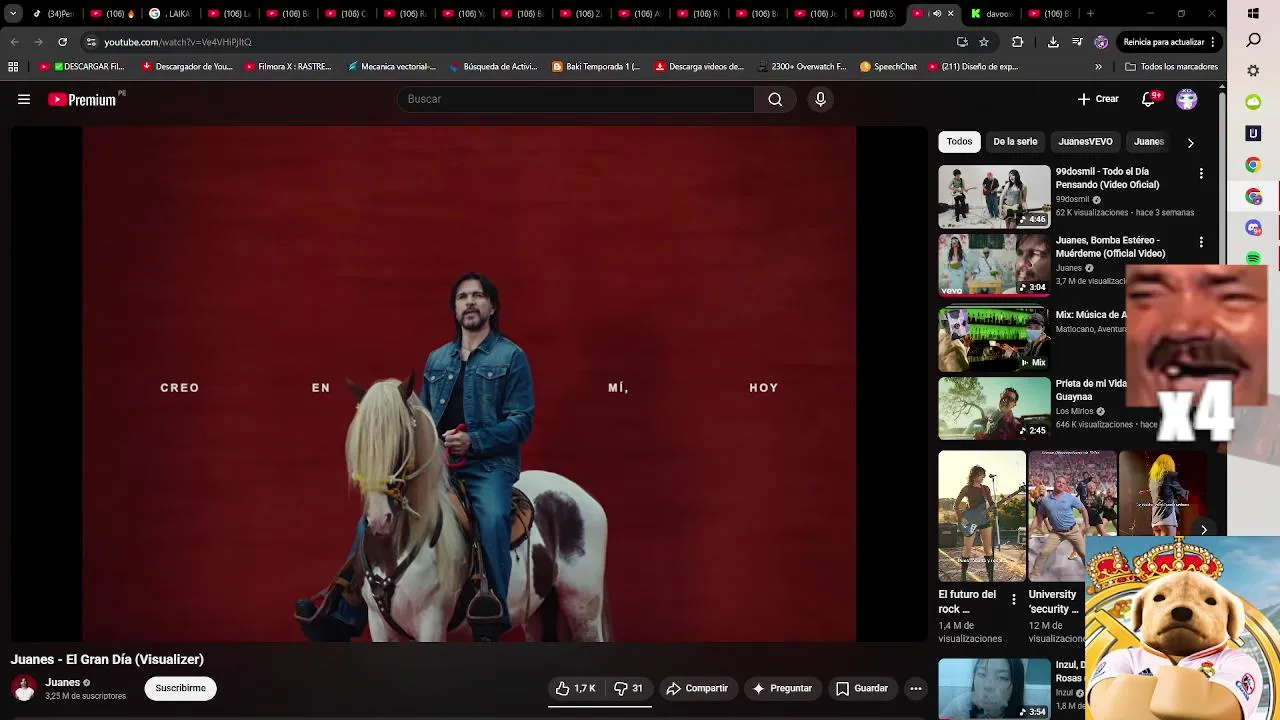Open 99dosmil Todo el Día Pensando thumbnail

click(994, 197)
